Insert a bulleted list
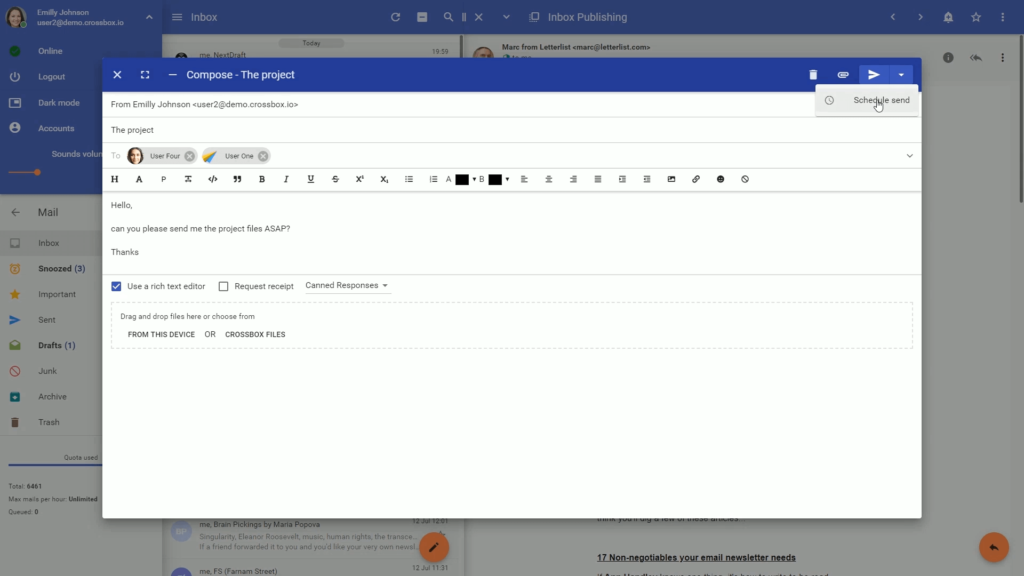Viewport: 1024px width, 576px height. tap(409, 179)
